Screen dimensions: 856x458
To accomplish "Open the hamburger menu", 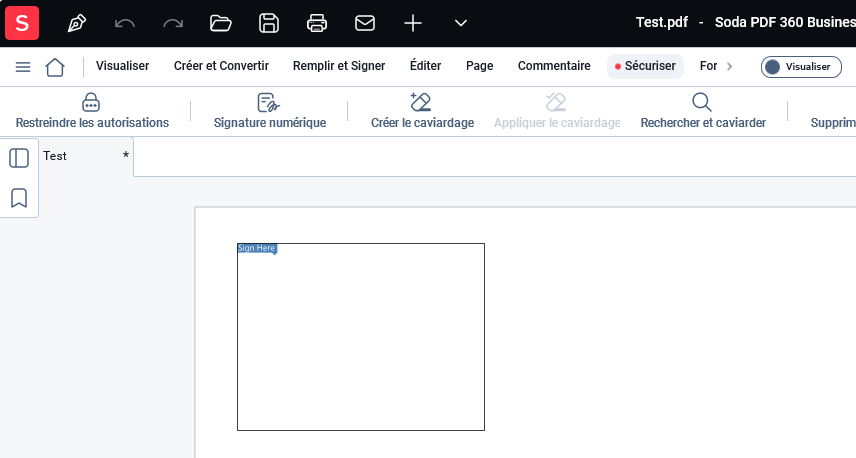I will pos(23,67).
